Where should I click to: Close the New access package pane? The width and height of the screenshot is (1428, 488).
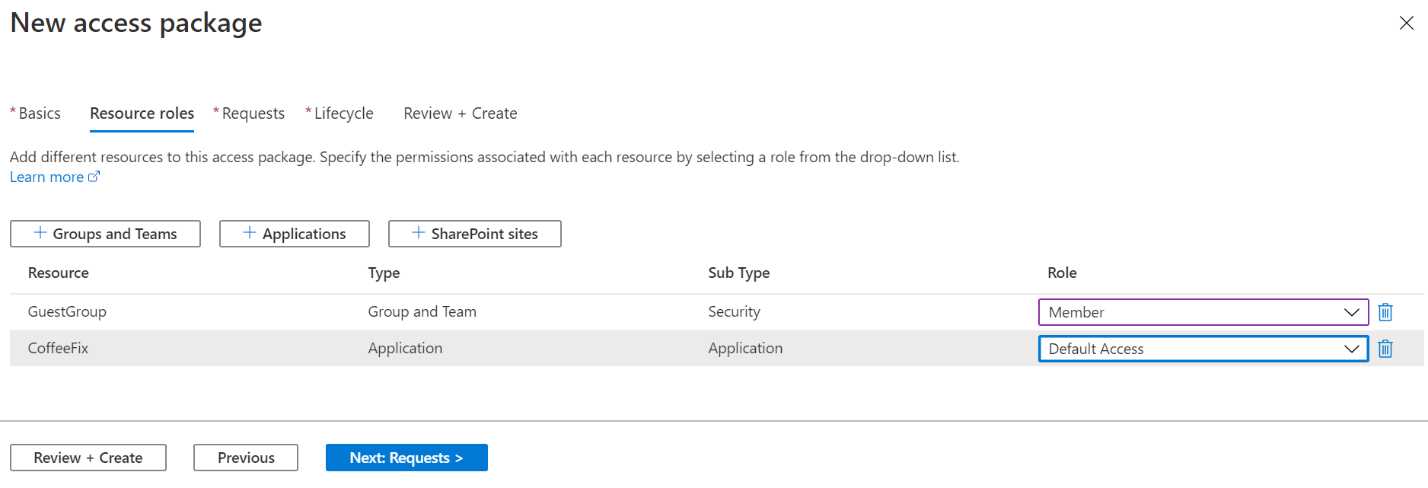click(1406, 24)
